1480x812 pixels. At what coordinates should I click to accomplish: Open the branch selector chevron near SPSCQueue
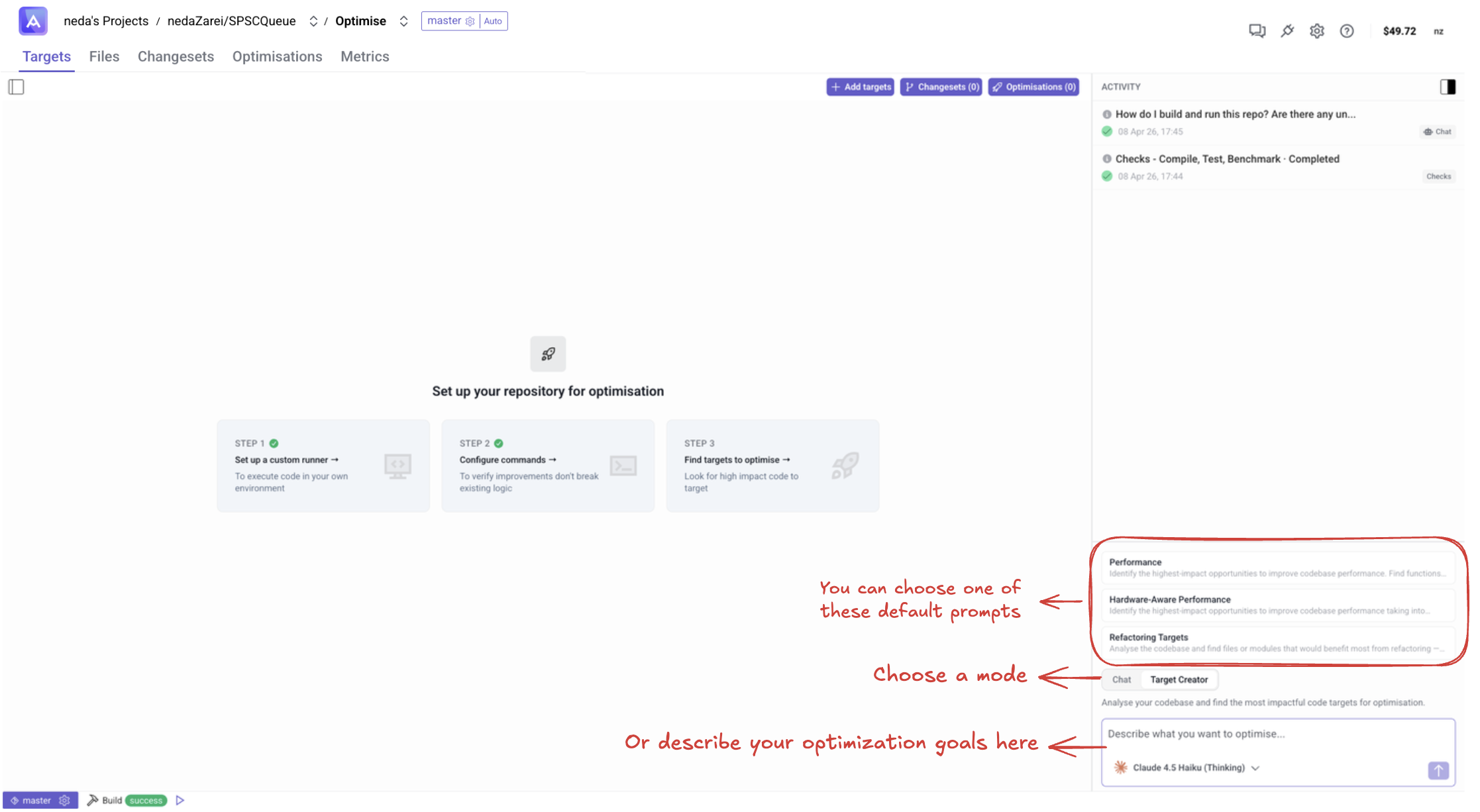click(313, 21)
